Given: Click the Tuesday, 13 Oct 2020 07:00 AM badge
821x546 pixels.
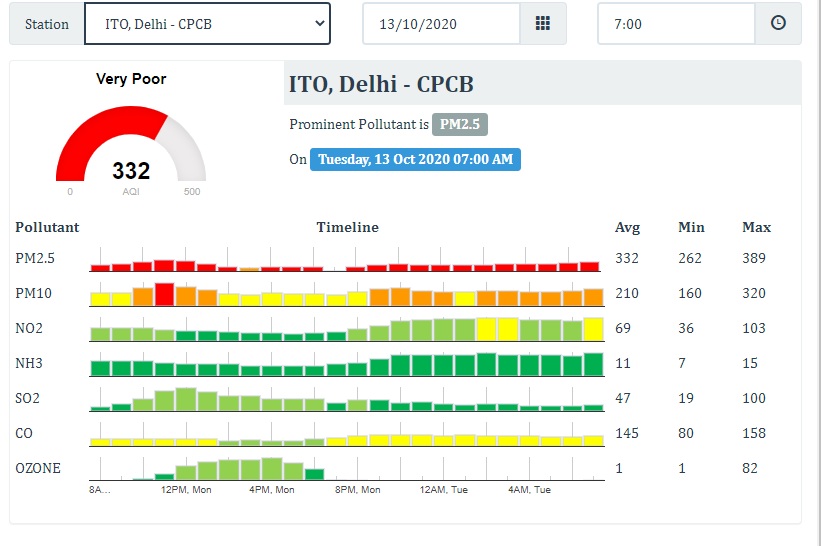Looking at the screenshot, I should coord(415,160).
